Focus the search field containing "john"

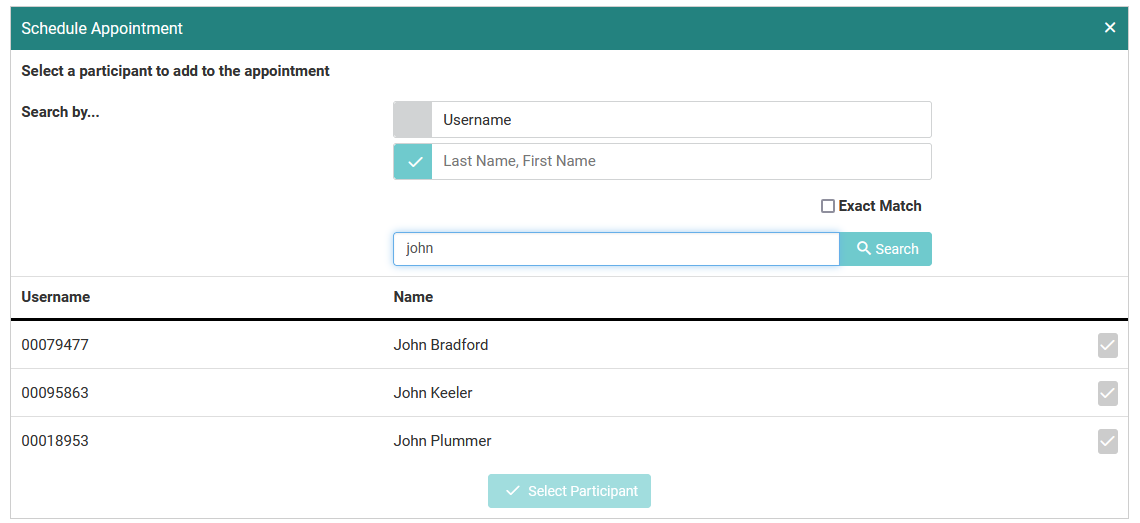pyautogui.click(x=615, y=249)
